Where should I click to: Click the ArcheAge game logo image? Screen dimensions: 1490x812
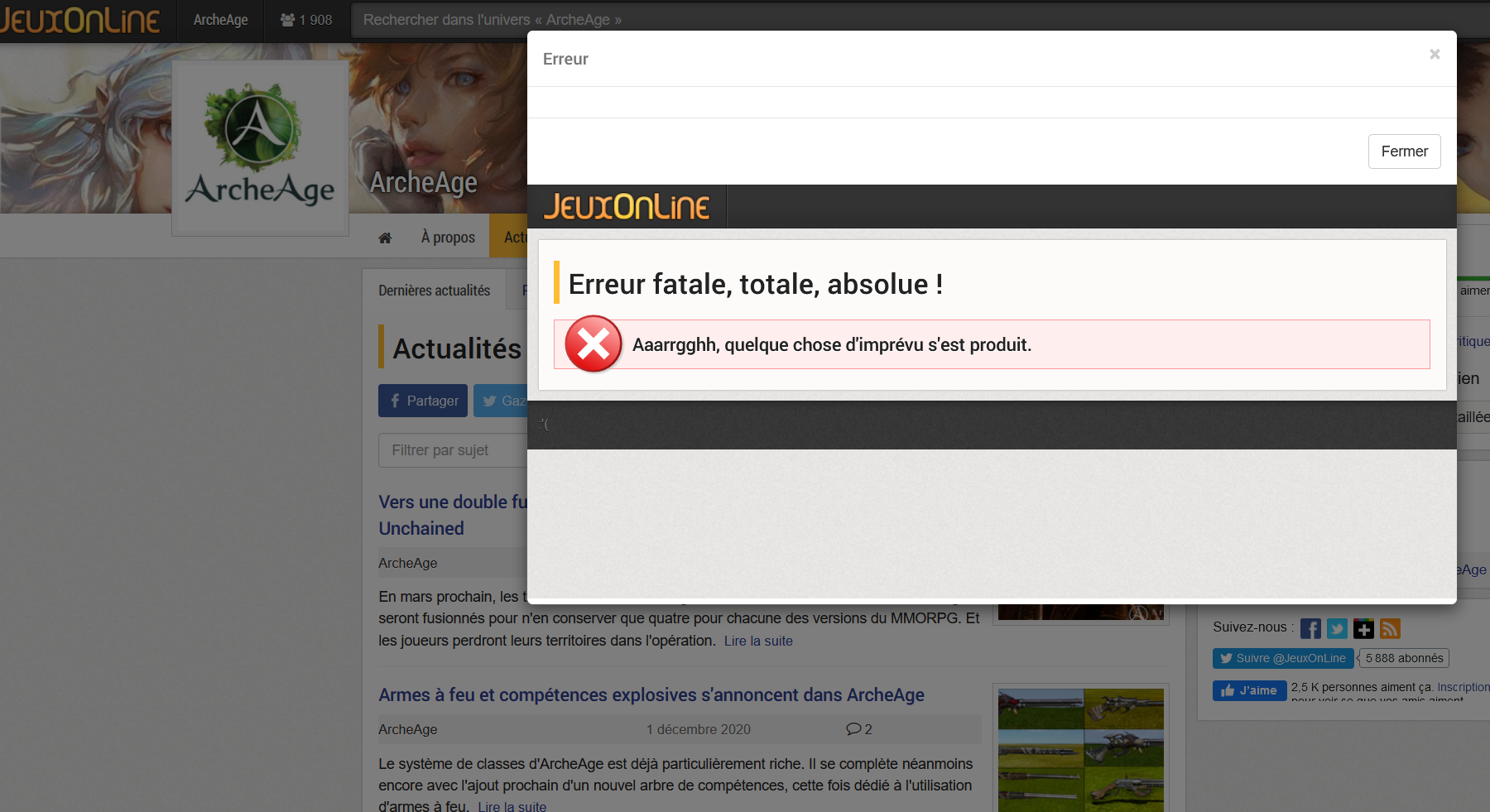pos(260,147)
